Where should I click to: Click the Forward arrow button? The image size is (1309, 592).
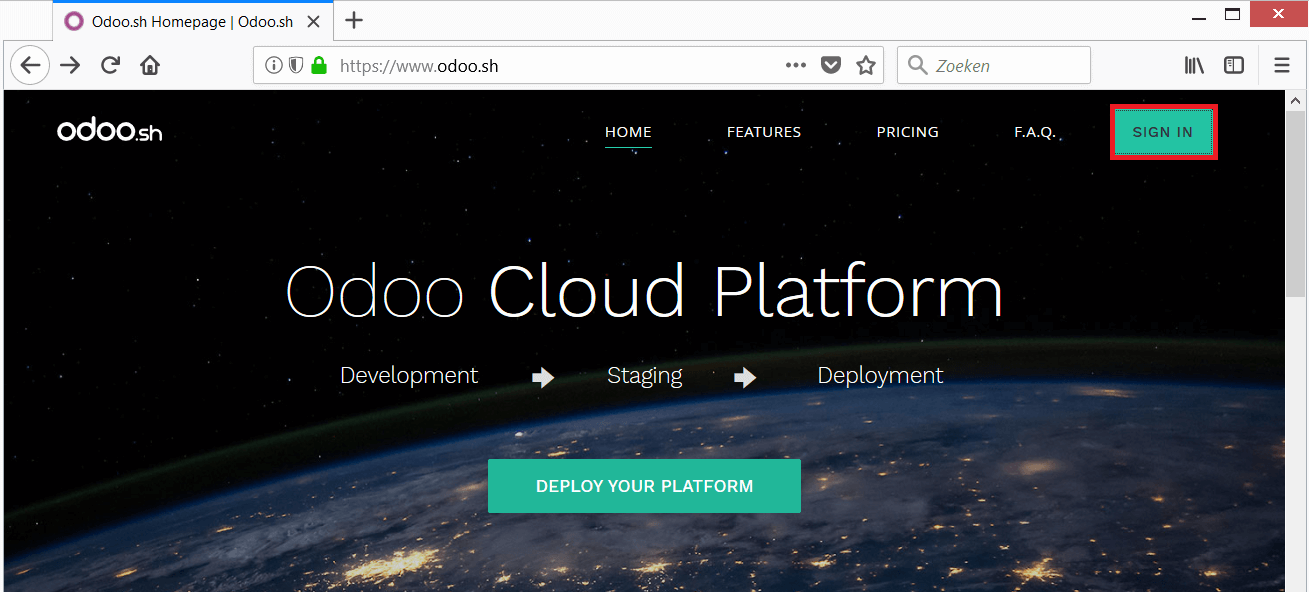pos(70,66)
